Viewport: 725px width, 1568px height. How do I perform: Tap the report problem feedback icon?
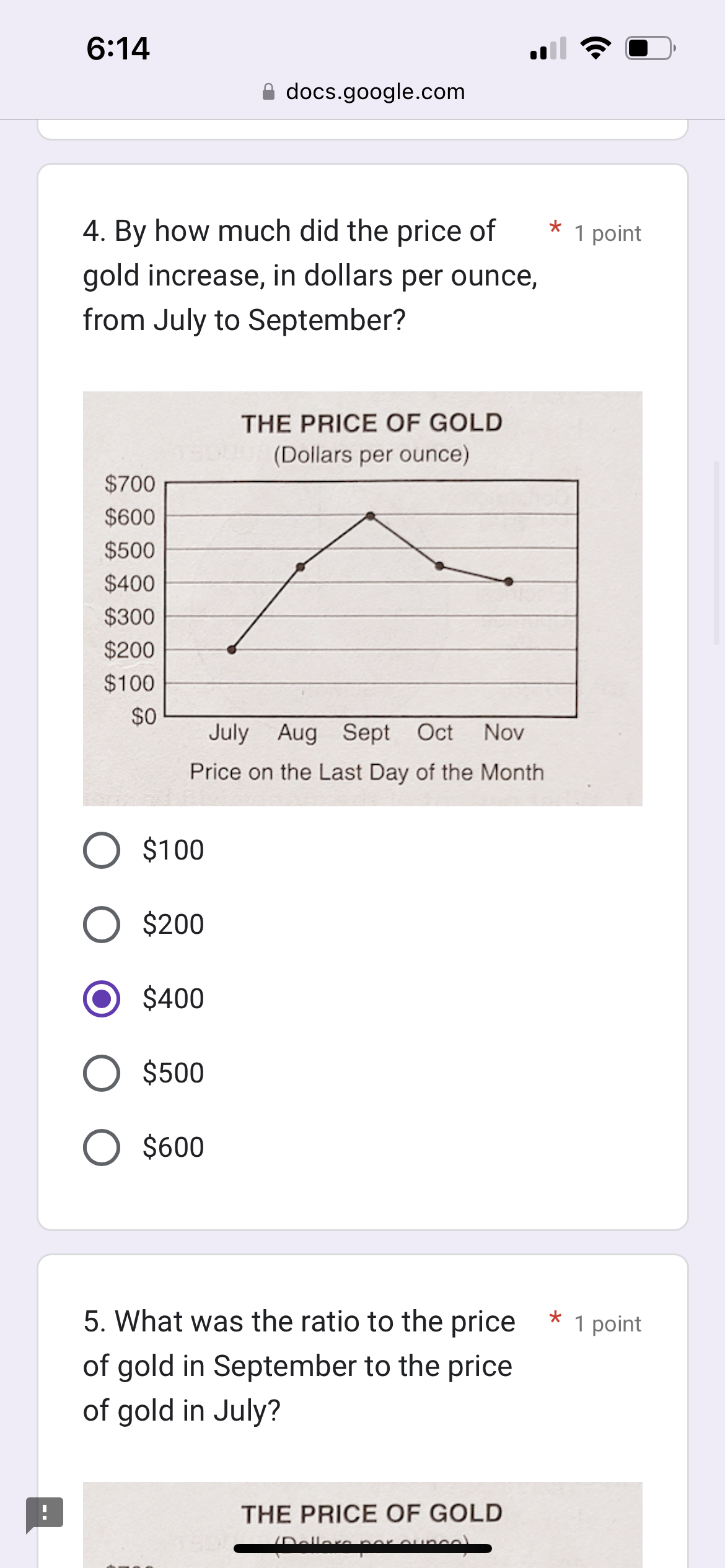[44, 1513]
